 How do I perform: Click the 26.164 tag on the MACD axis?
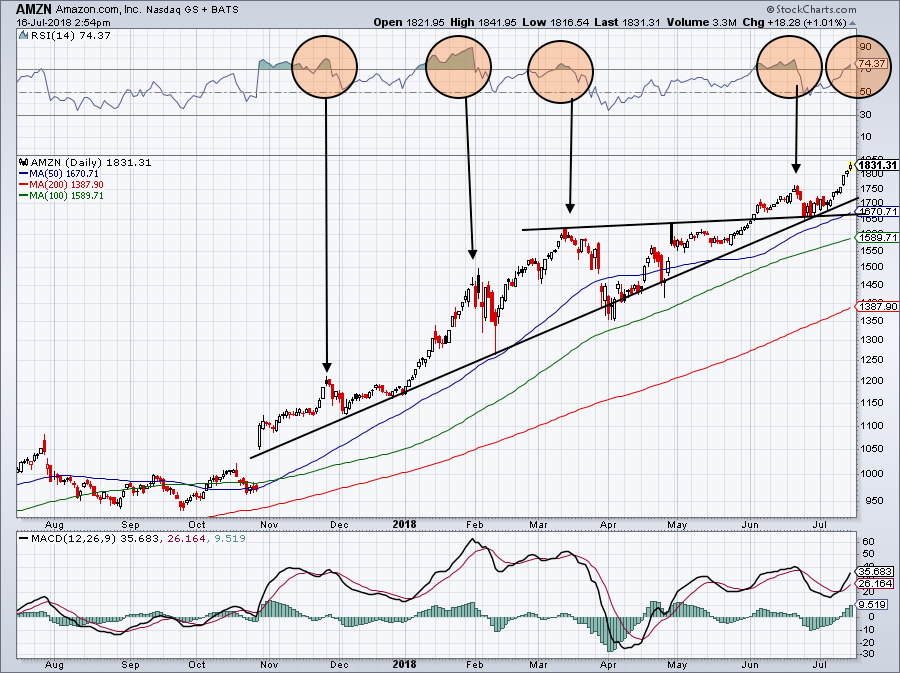[x=875, y=583]
